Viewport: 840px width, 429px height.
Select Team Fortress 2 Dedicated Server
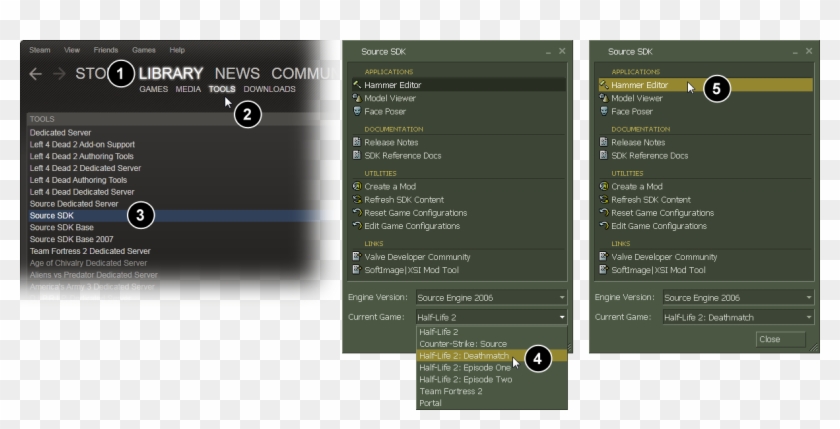(90, 251)
